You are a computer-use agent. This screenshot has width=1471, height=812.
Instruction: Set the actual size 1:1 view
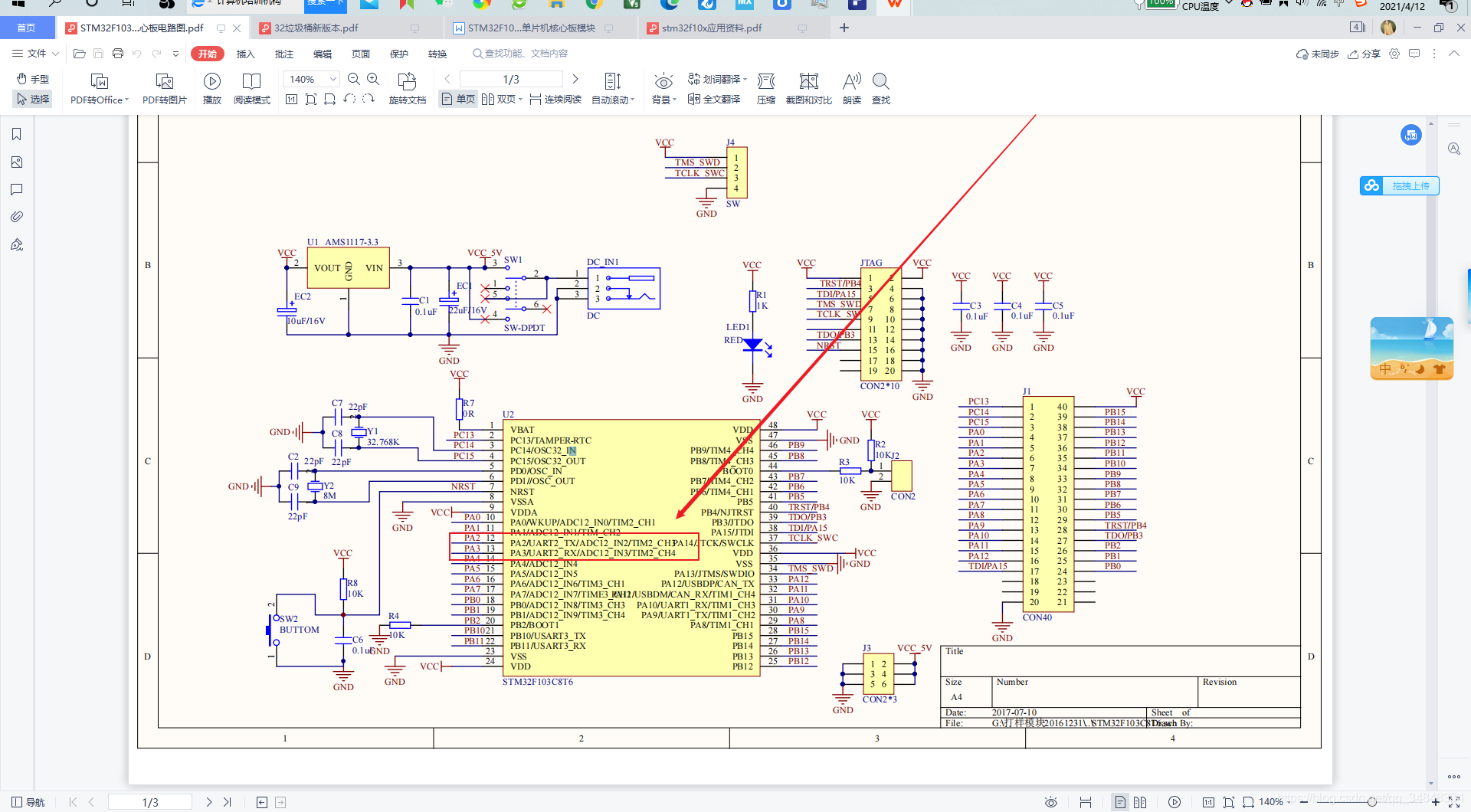pos(291,99)
